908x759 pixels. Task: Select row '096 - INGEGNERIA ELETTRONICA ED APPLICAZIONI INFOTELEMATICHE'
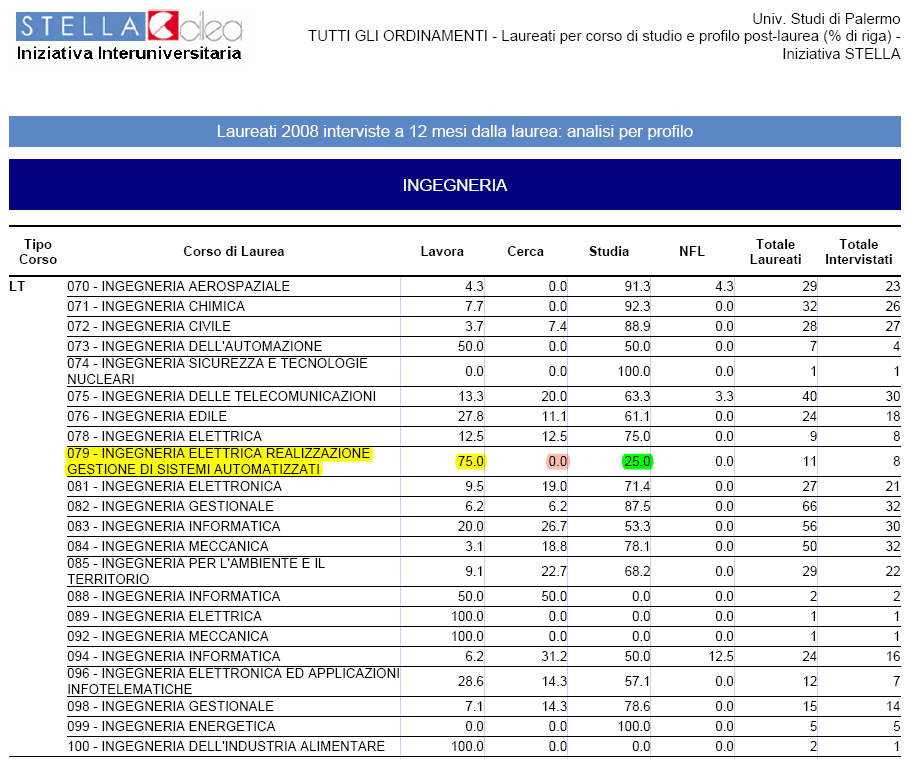[x=484, y=681]
